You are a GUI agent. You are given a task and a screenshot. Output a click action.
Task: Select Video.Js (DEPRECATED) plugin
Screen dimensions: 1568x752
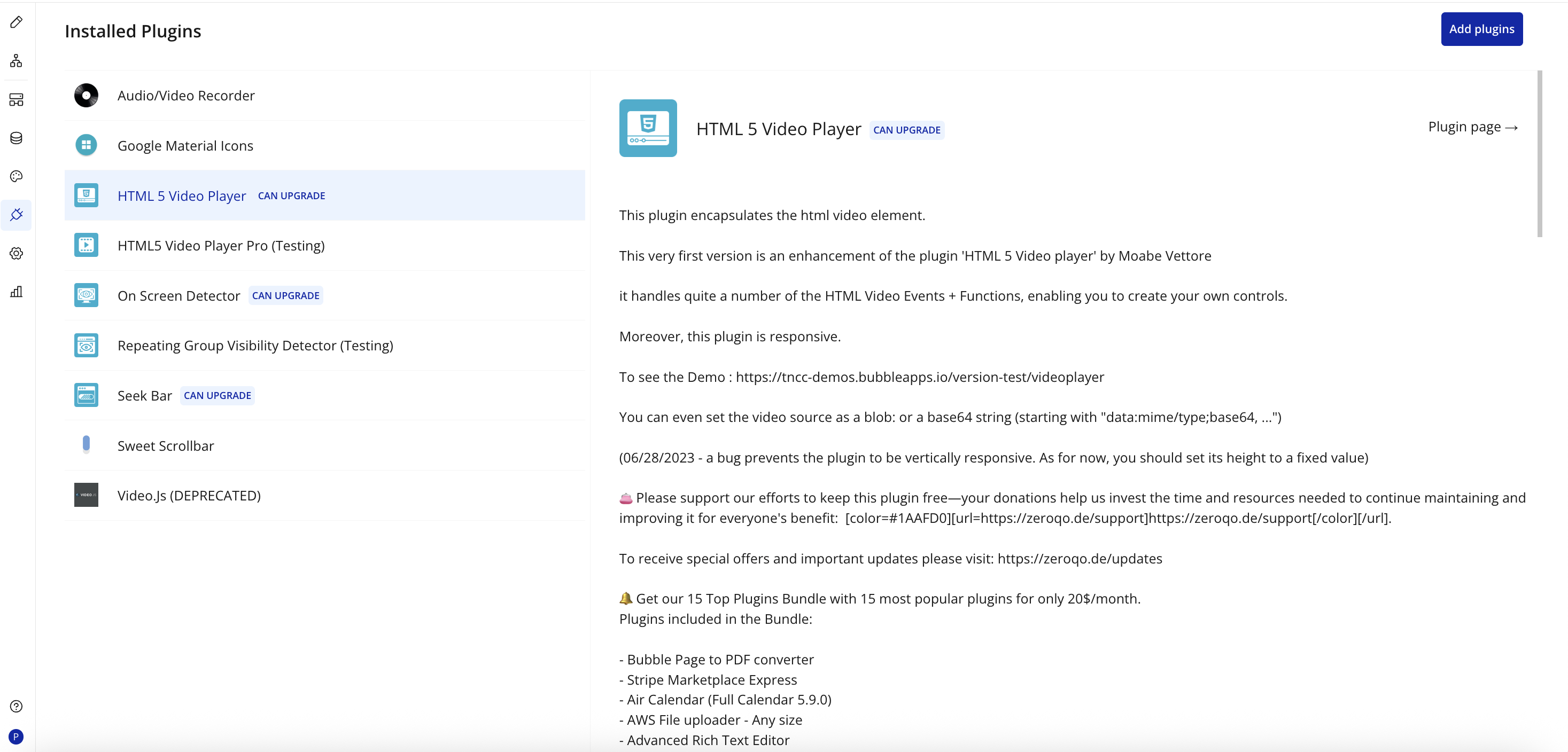(x=189, y=496)
